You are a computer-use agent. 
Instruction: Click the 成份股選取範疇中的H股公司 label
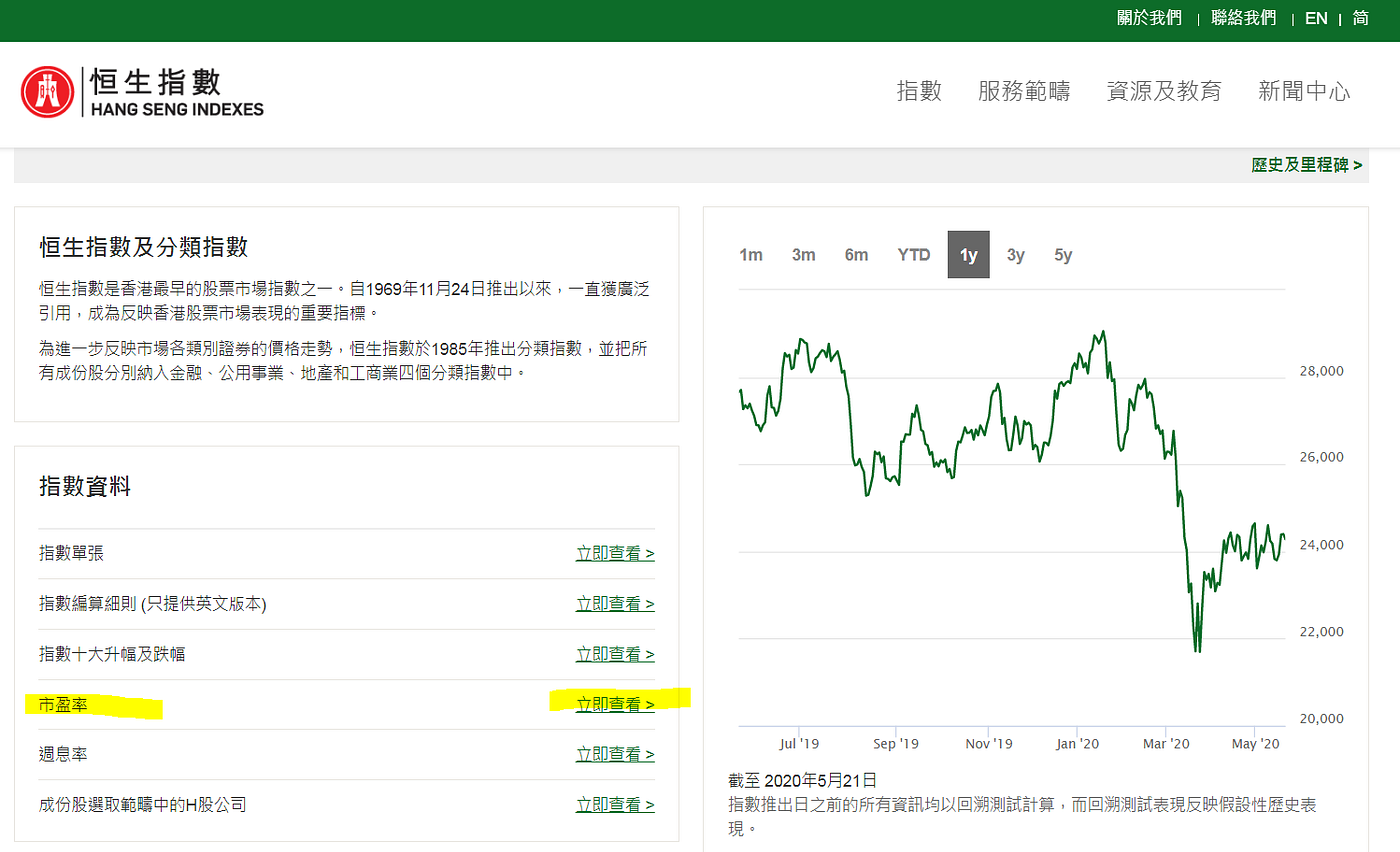pos(142,804)
